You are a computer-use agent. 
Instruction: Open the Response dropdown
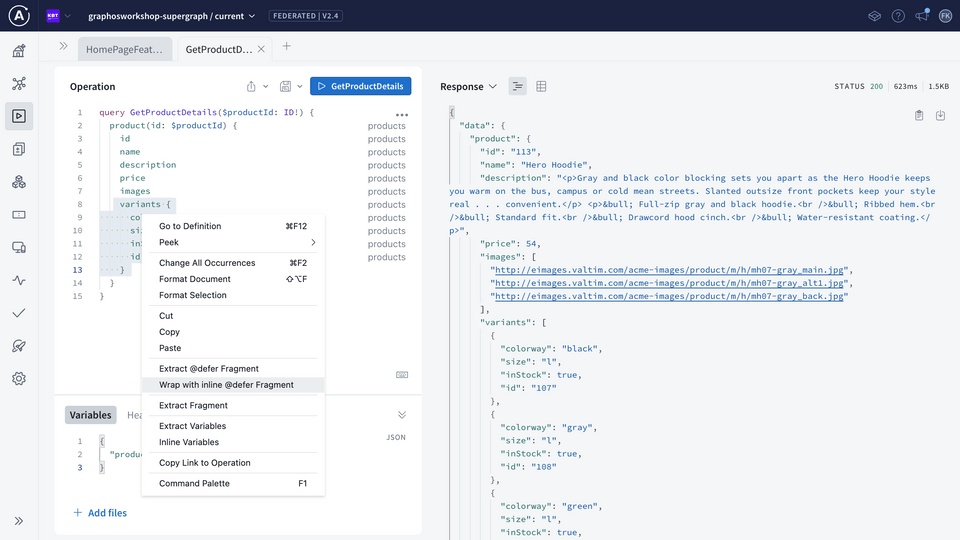468,86
